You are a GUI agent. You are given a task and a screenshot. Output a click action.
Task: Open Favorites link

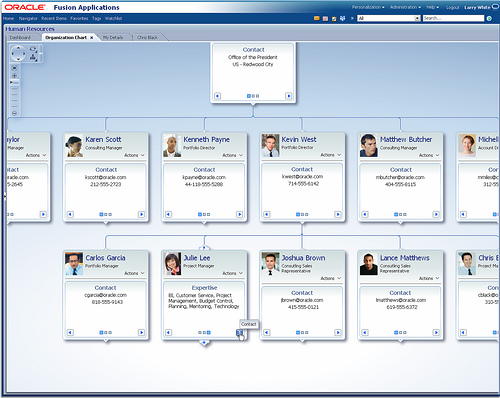coord(79,18)
